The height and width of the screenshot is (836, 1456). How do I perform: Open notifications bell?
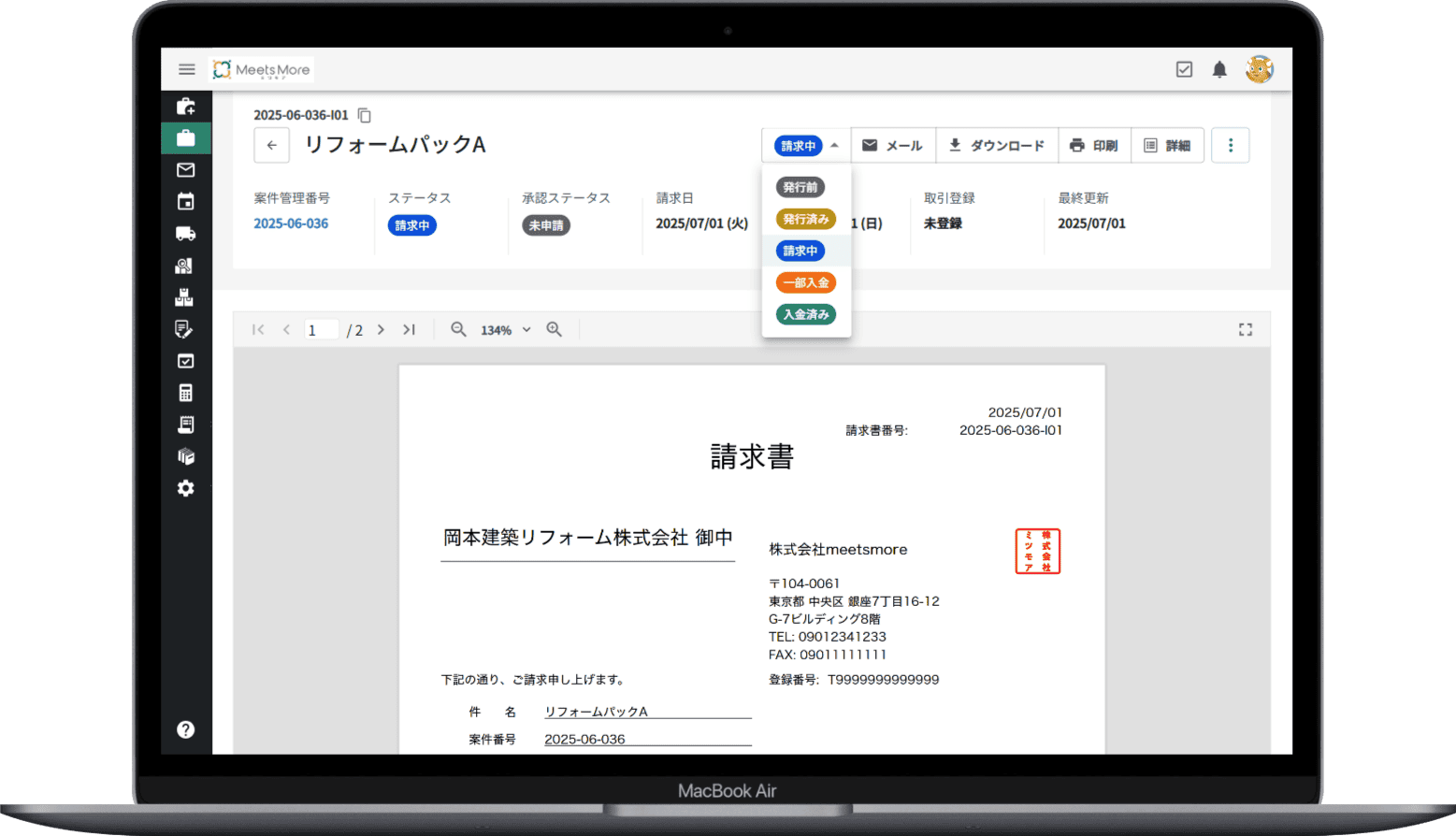[1219, 69]
